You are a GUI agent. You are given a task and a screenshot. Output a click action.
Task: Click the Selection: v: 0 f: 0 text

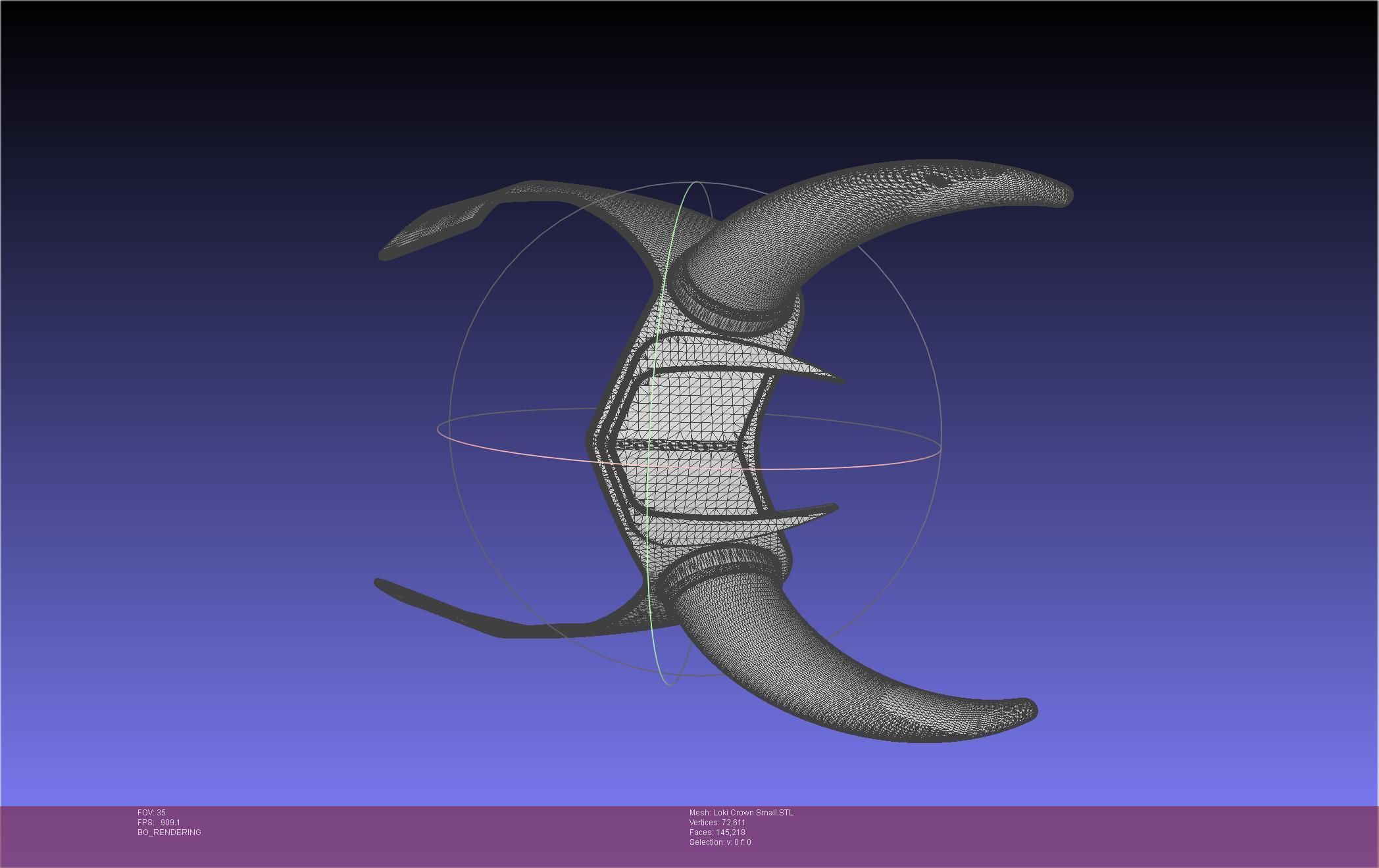coord(720,842)
